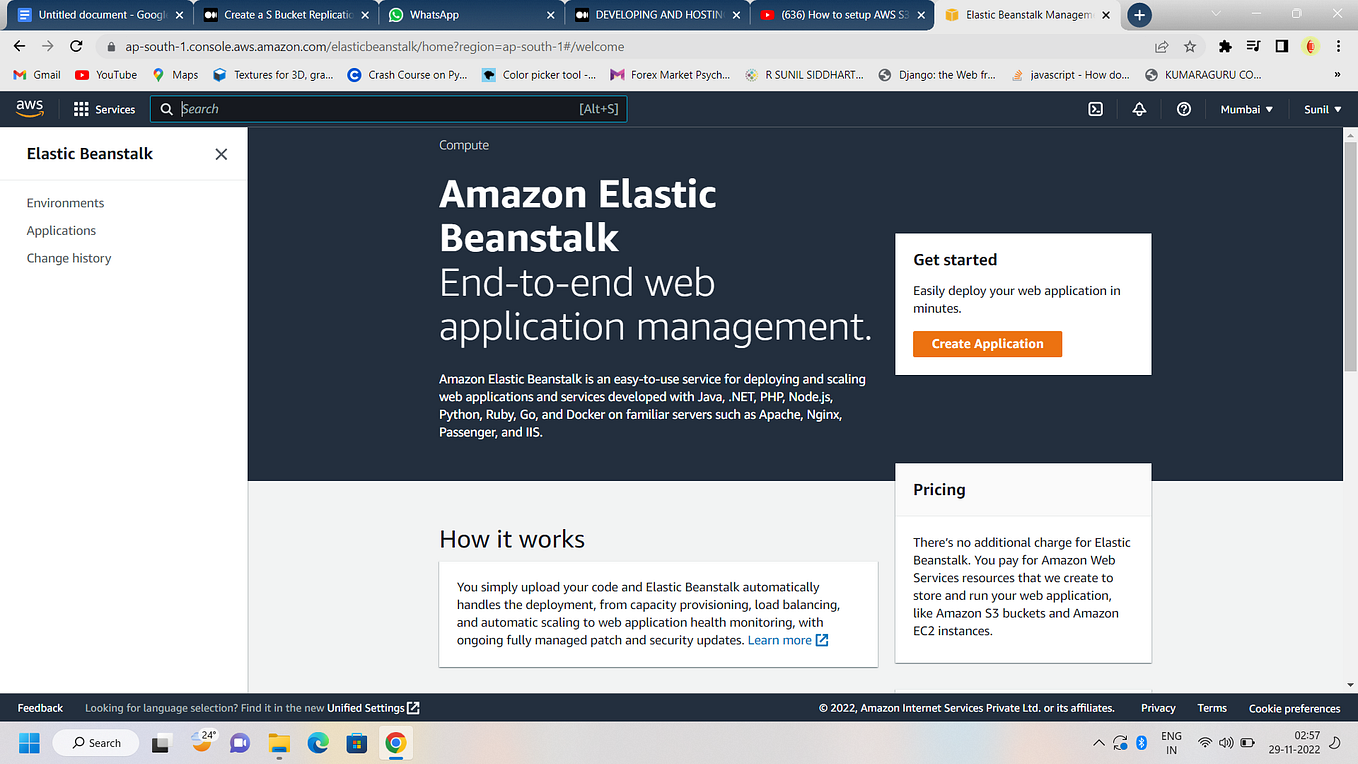Image resolution: width=1358 pixels, height=764 pixels.
Task: Click the bookmark star in the address bar
Action: (x=1189, y=46)
